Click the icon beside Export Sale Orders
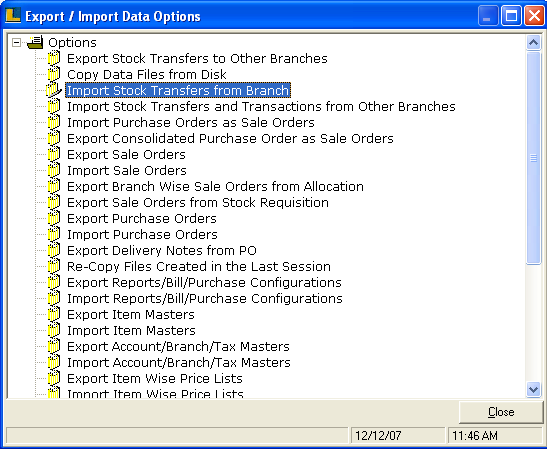Viewport: 547px width, 449px height. [54, 154]
